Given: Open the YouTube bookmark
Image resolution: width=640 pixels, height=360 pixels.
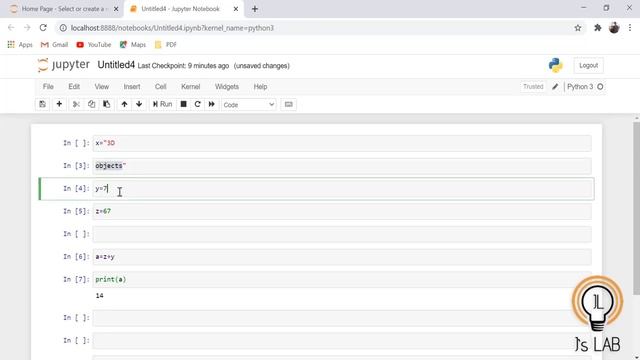Looking at the screenshot, I should pyautogui.click(x=94, y=44).
